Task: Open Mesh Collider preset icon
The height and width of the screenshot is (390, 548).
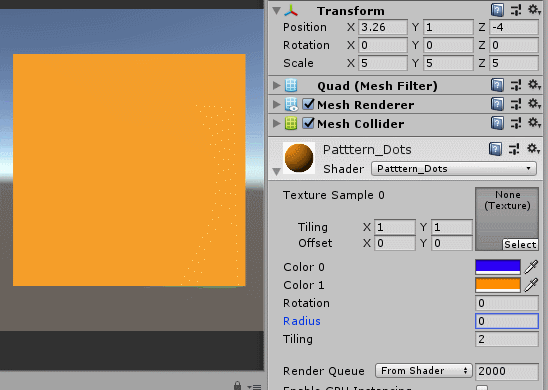Action: tap(516, 123)
